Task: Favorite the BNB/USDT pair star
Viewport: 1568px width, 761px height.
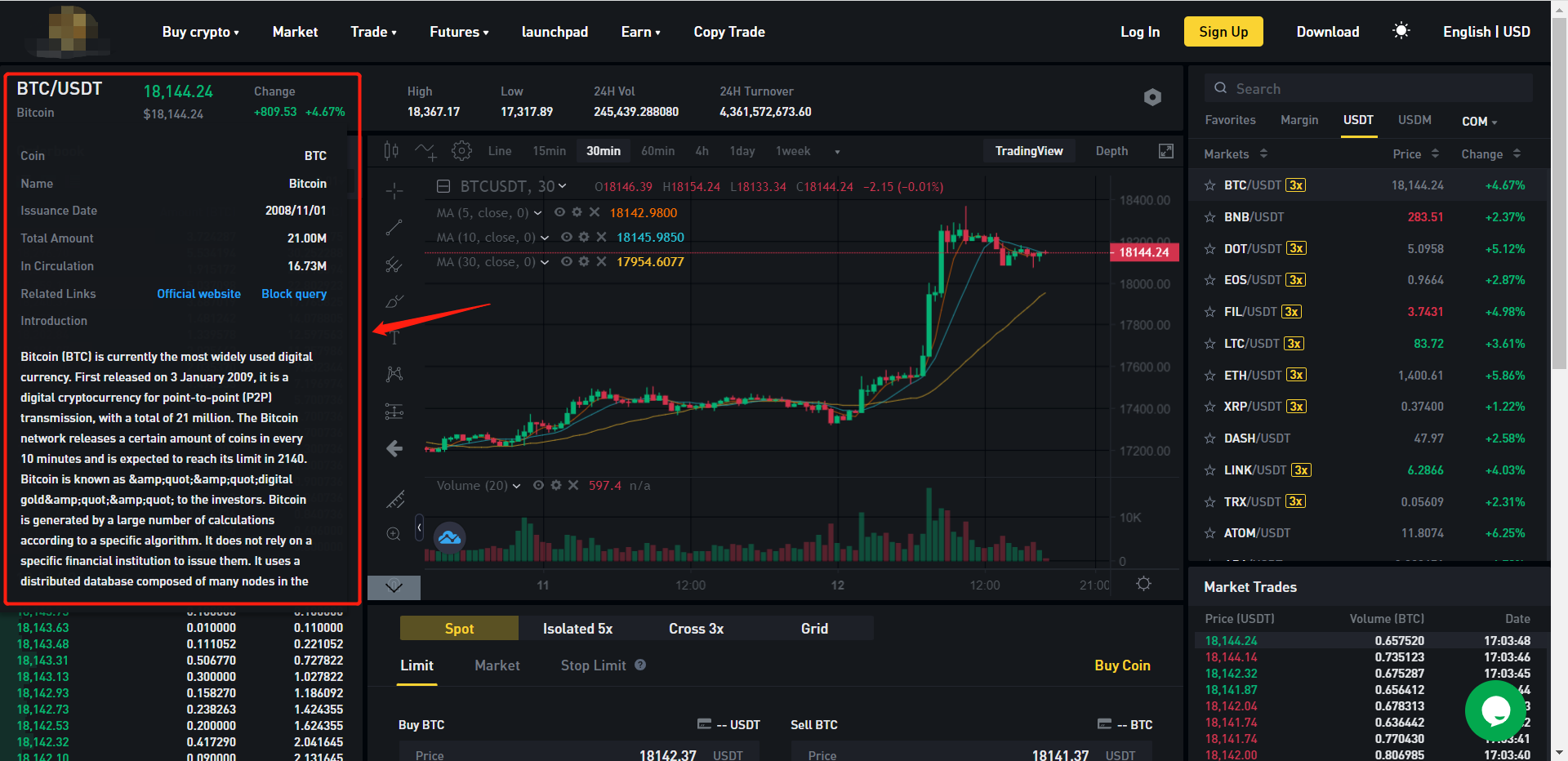Action: (1210, 217)
